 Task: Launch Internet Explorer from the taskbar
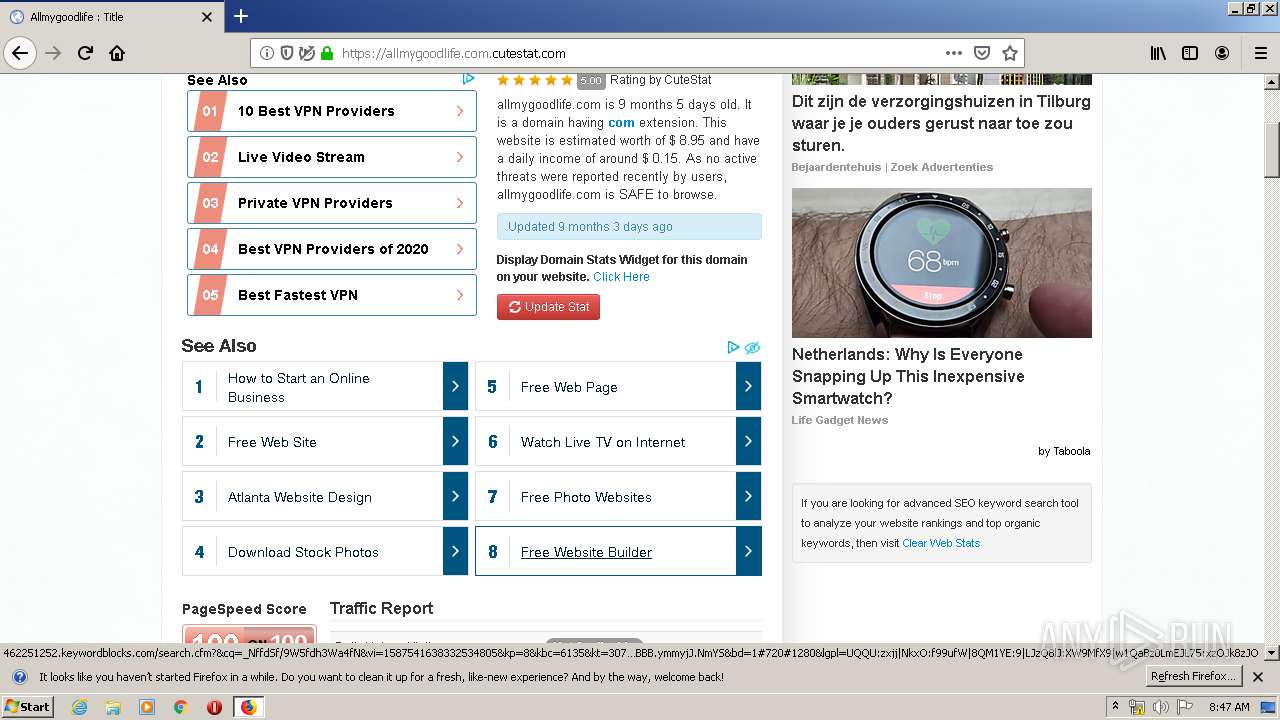tap(80, 707)
